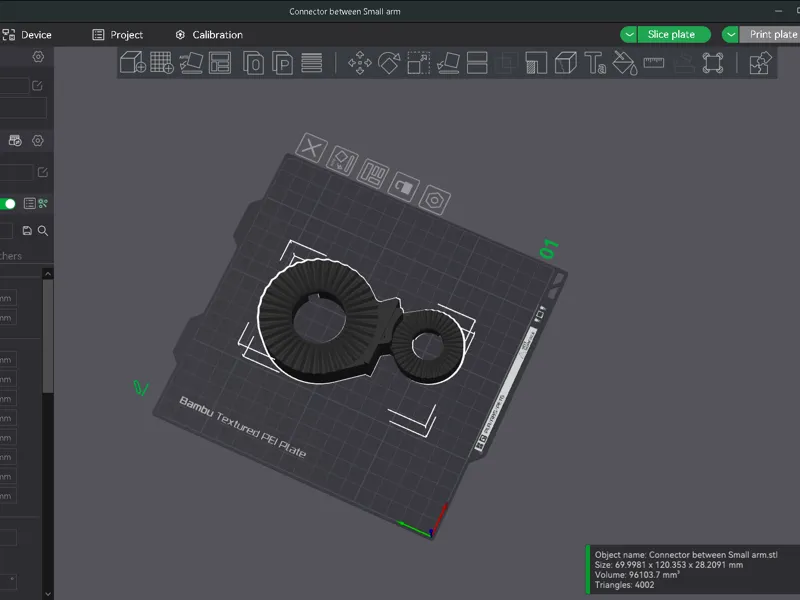
Task: Click the Bambu Textured PEI Plate label
Action: (243, 427)
